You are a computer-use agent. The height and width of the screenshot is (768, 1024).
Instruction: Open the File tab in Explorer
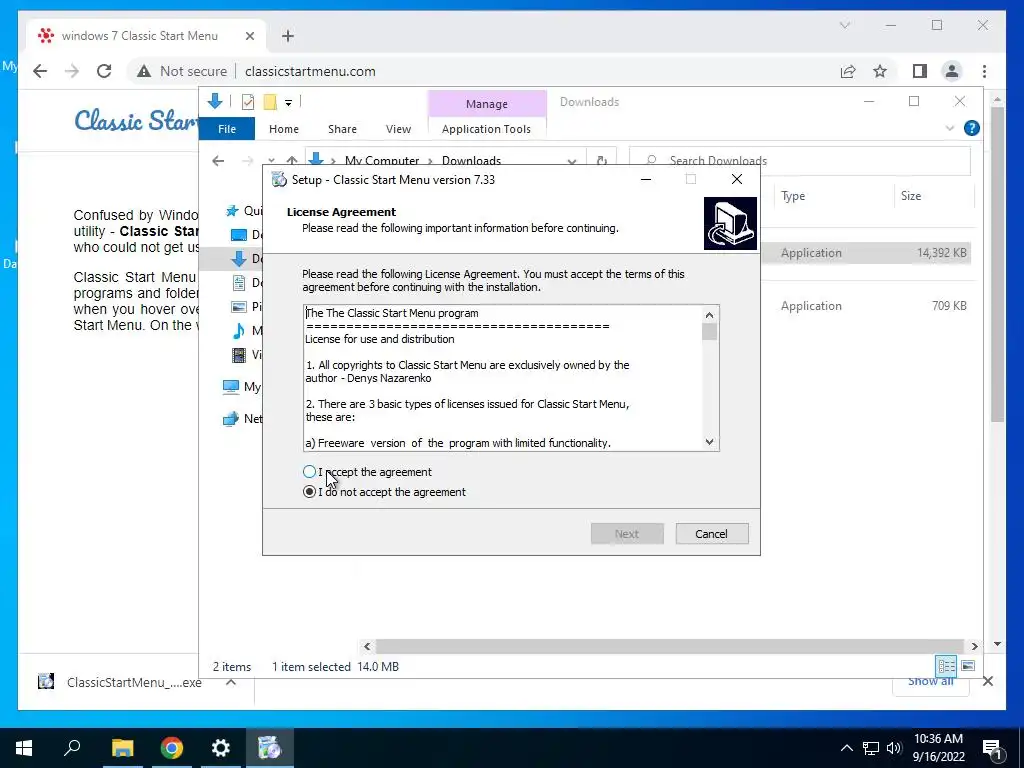pyautogui.click(x=227, y=129)
